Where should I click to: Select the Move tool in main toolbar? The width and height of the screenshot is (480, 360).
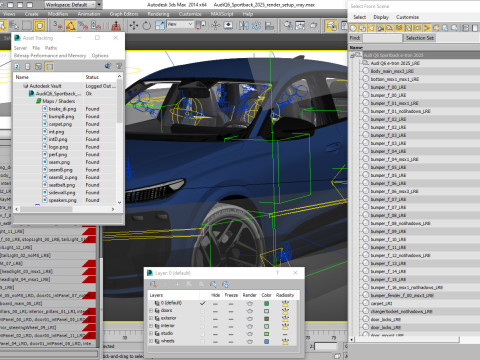[x=134, y=25]
